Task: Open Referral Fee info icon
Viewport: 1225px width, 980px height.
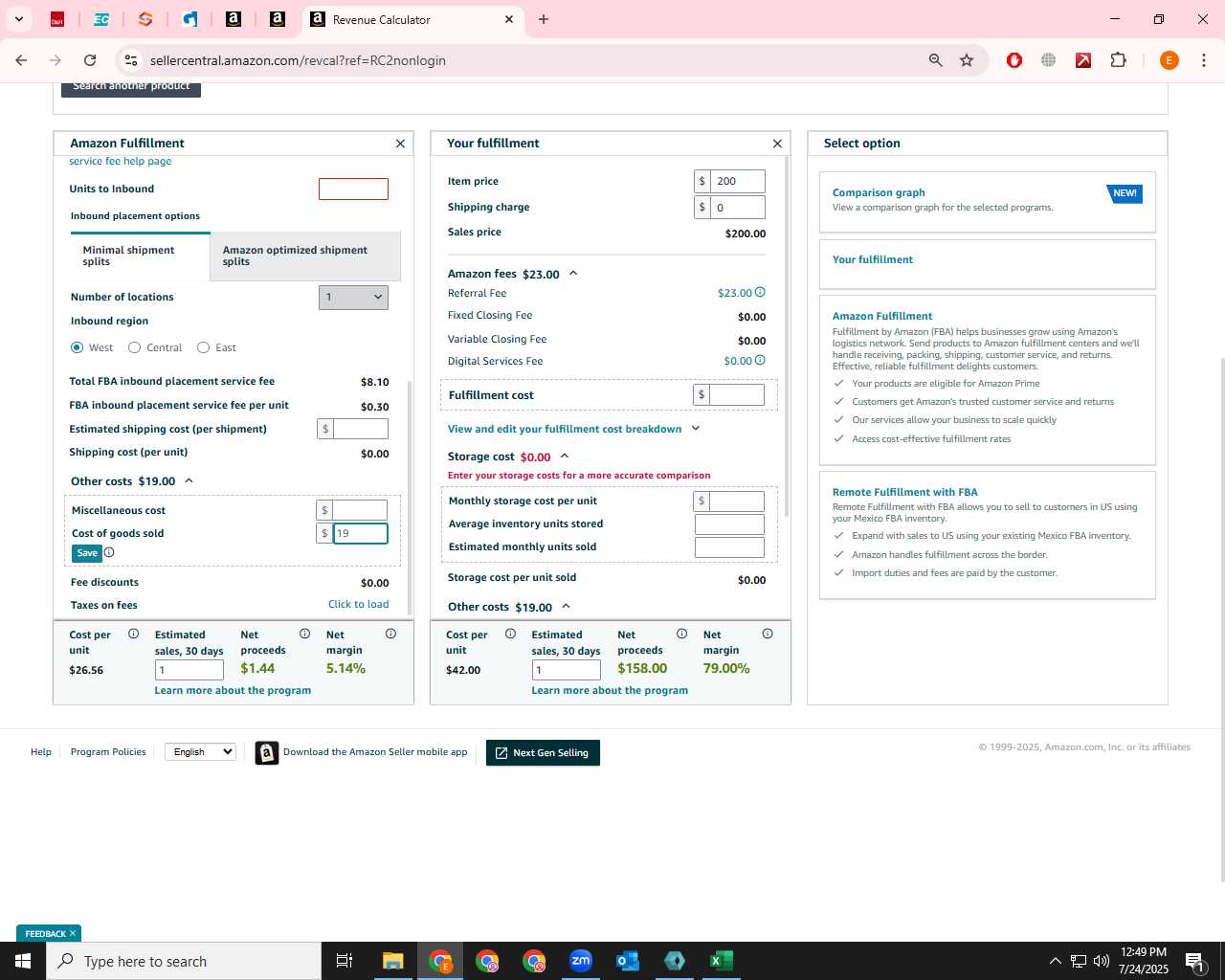Action: click(760, 293)
